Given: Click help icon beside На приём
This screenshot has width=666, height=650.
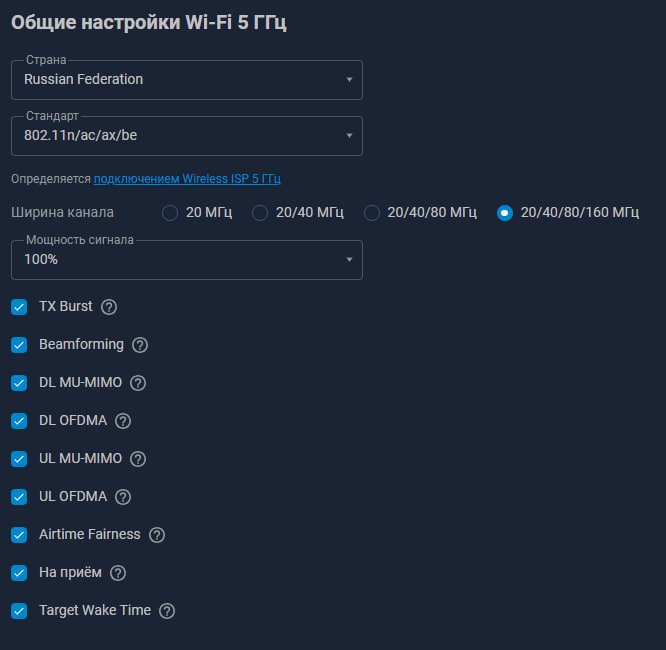Looking at the screenshot, I should tap(118, 573).
